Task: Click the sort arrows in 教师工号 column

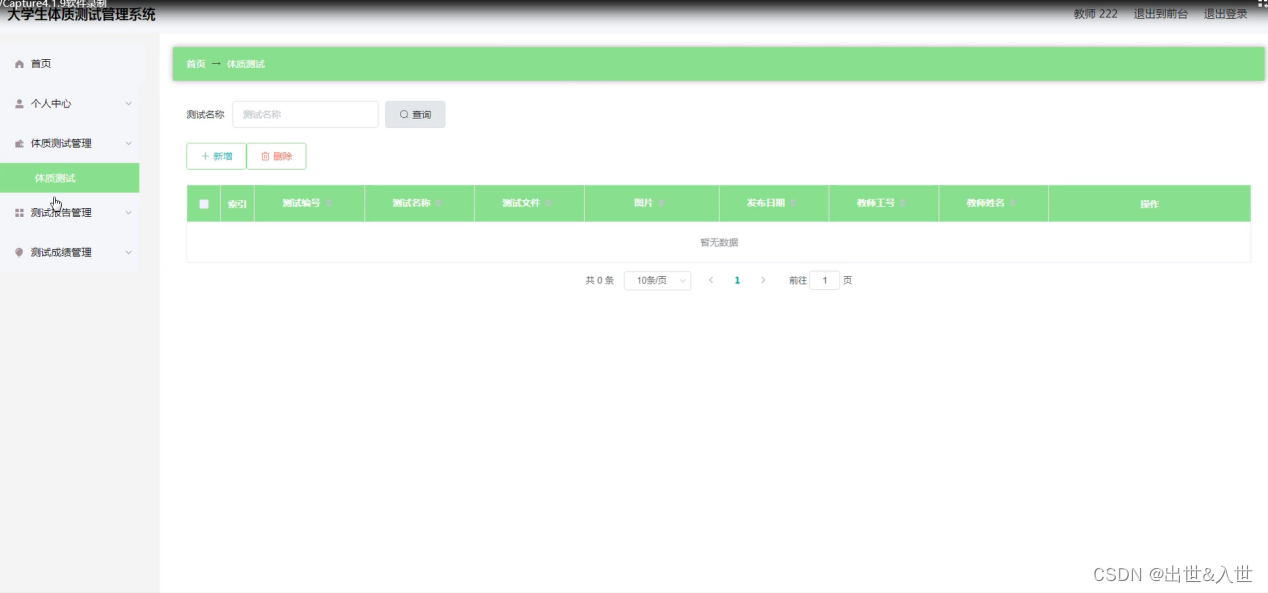Action: coord(903,204)
